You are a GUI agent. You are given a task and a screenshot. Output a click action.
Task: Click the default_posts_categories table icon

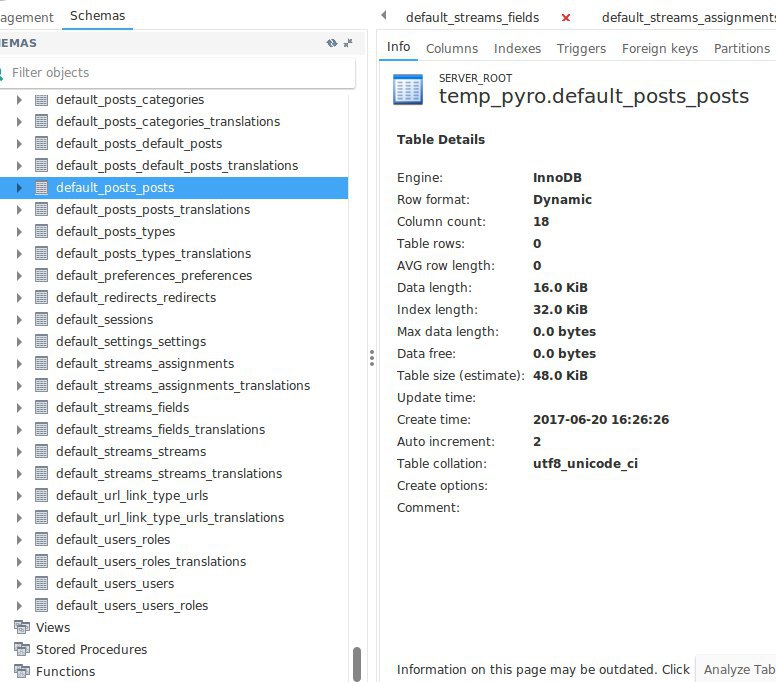click(42, 100)
